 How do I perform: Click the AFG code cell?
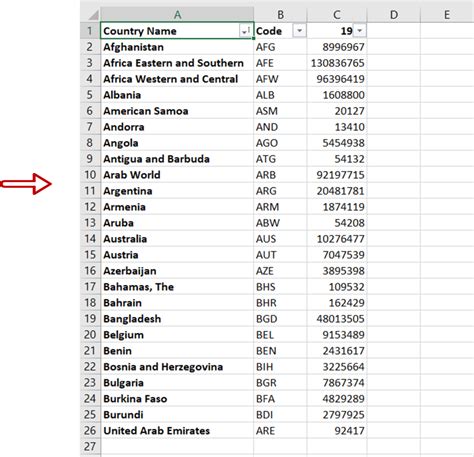pos(280,47)
